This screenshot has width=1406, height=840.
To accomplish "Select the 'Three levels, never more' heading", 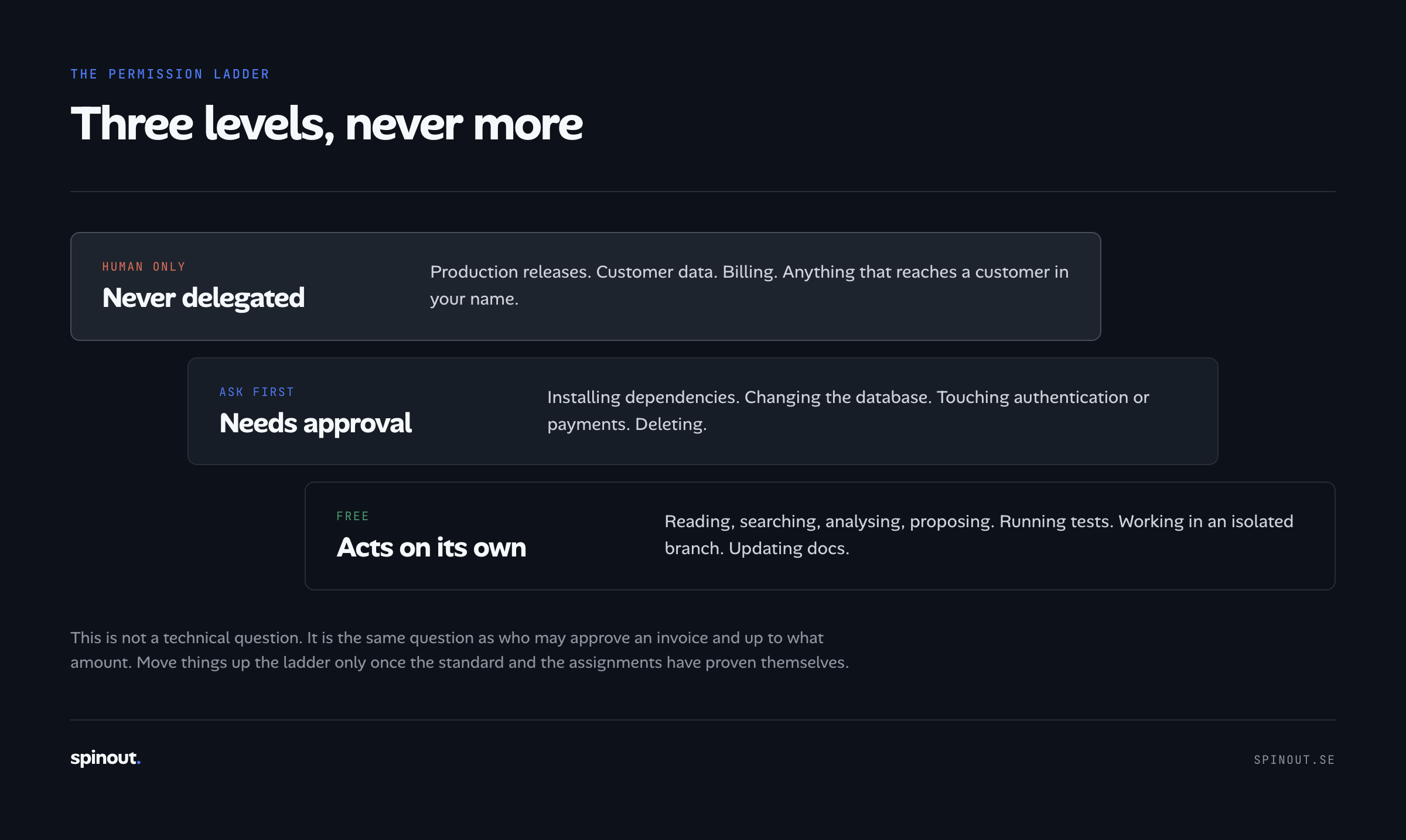I will 326,124.
